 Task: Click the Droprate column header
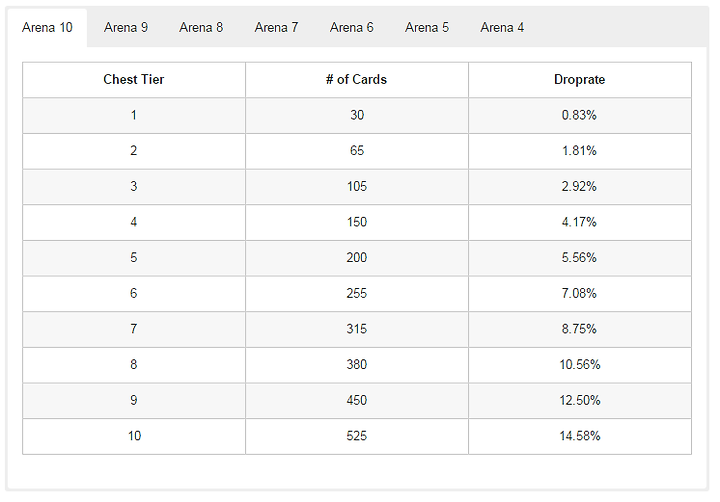pyautogui.click(x=579, y=80)
